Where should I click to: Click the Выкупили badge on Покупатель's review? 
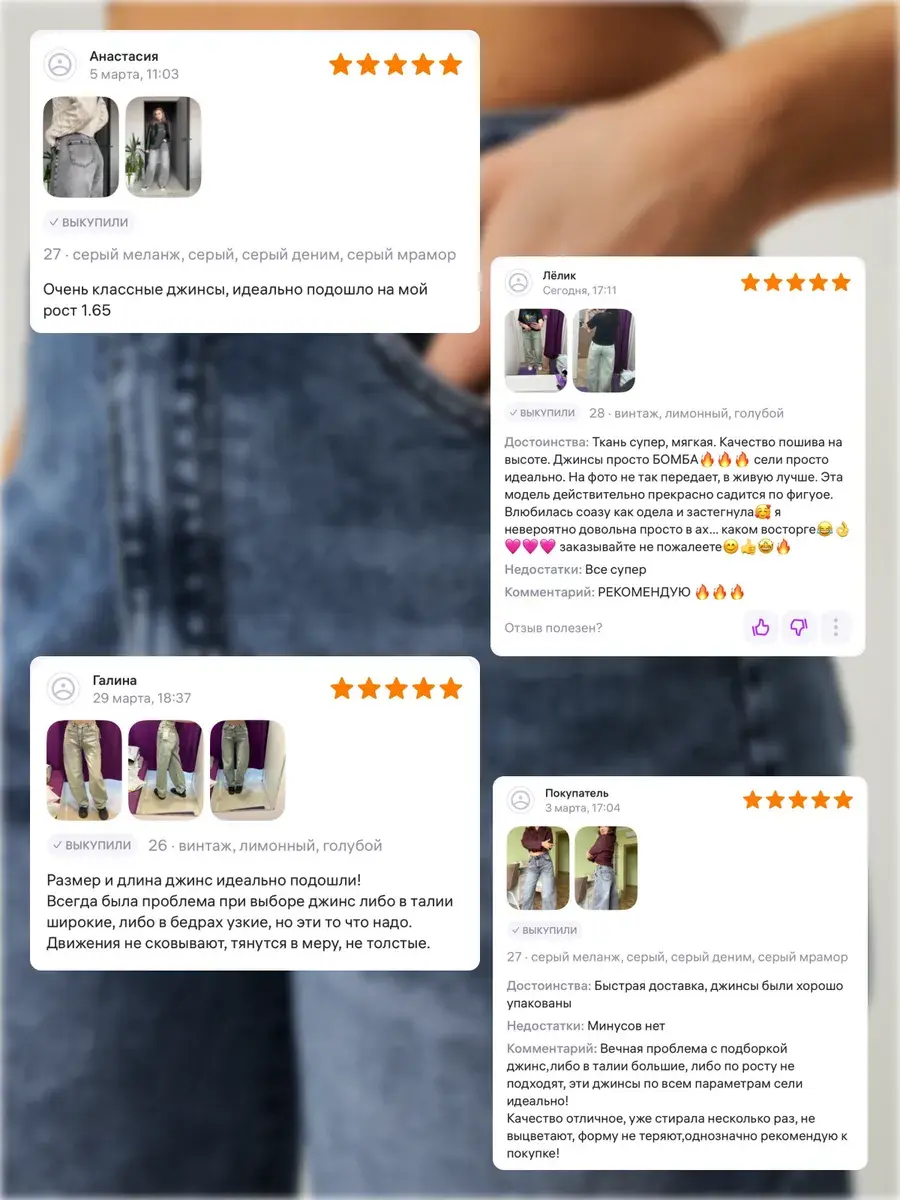pos(546,930)
